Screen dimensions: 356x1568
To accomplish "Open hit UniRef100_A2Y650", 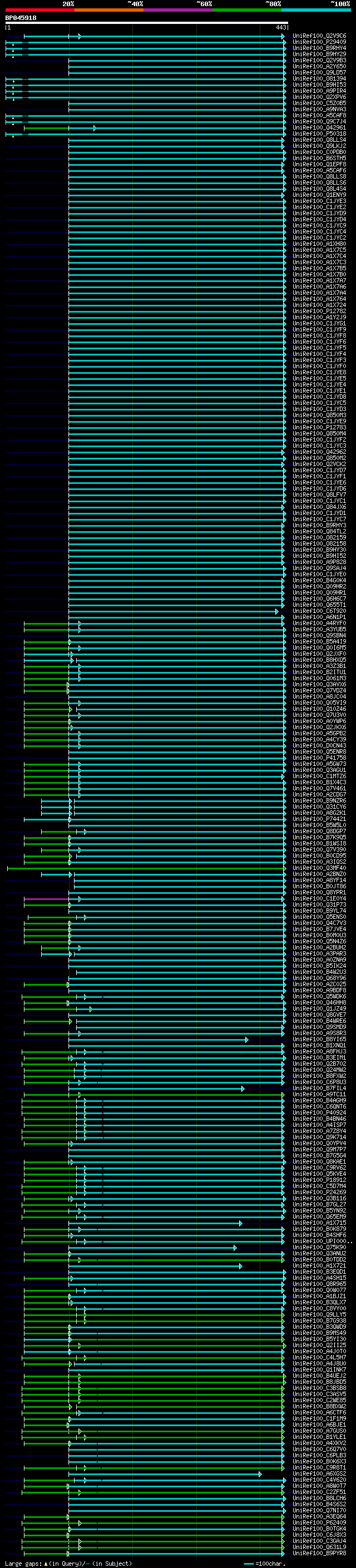I will point(319,66).
